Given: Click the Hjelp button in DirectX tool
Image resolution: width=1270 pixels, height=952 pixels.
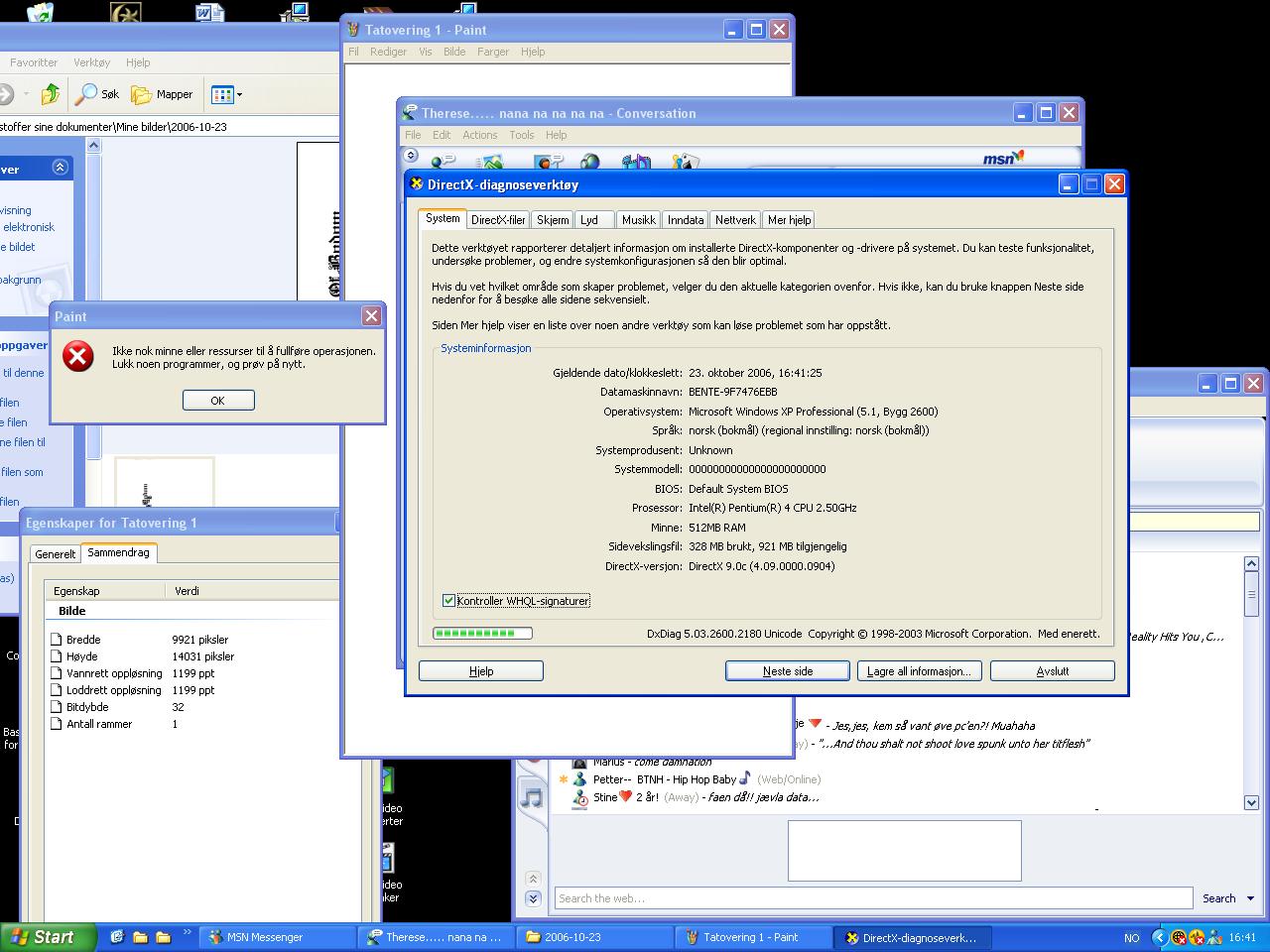Looking at the screenshot, I should click(481, 671).
